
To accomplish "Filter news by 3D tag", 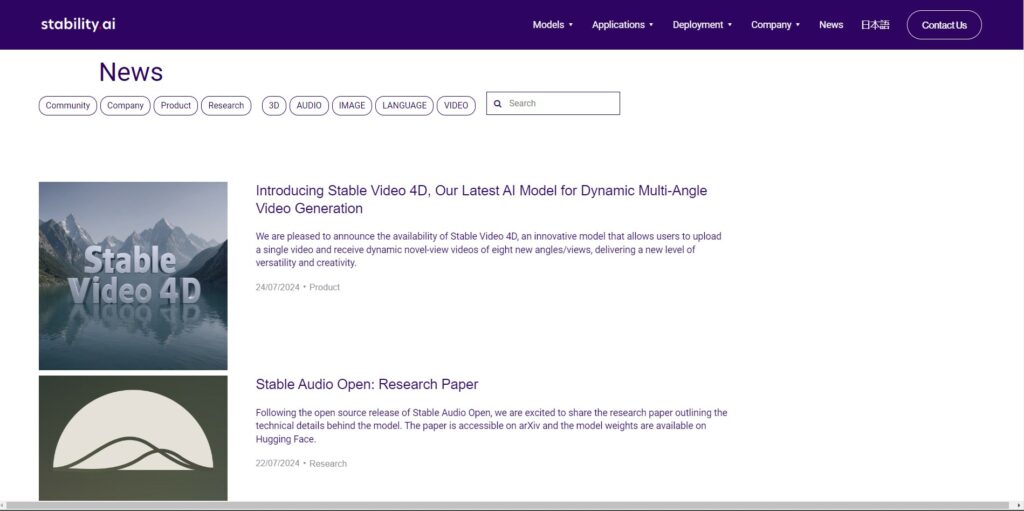I will pyautogui.click(x=274, y=105).
